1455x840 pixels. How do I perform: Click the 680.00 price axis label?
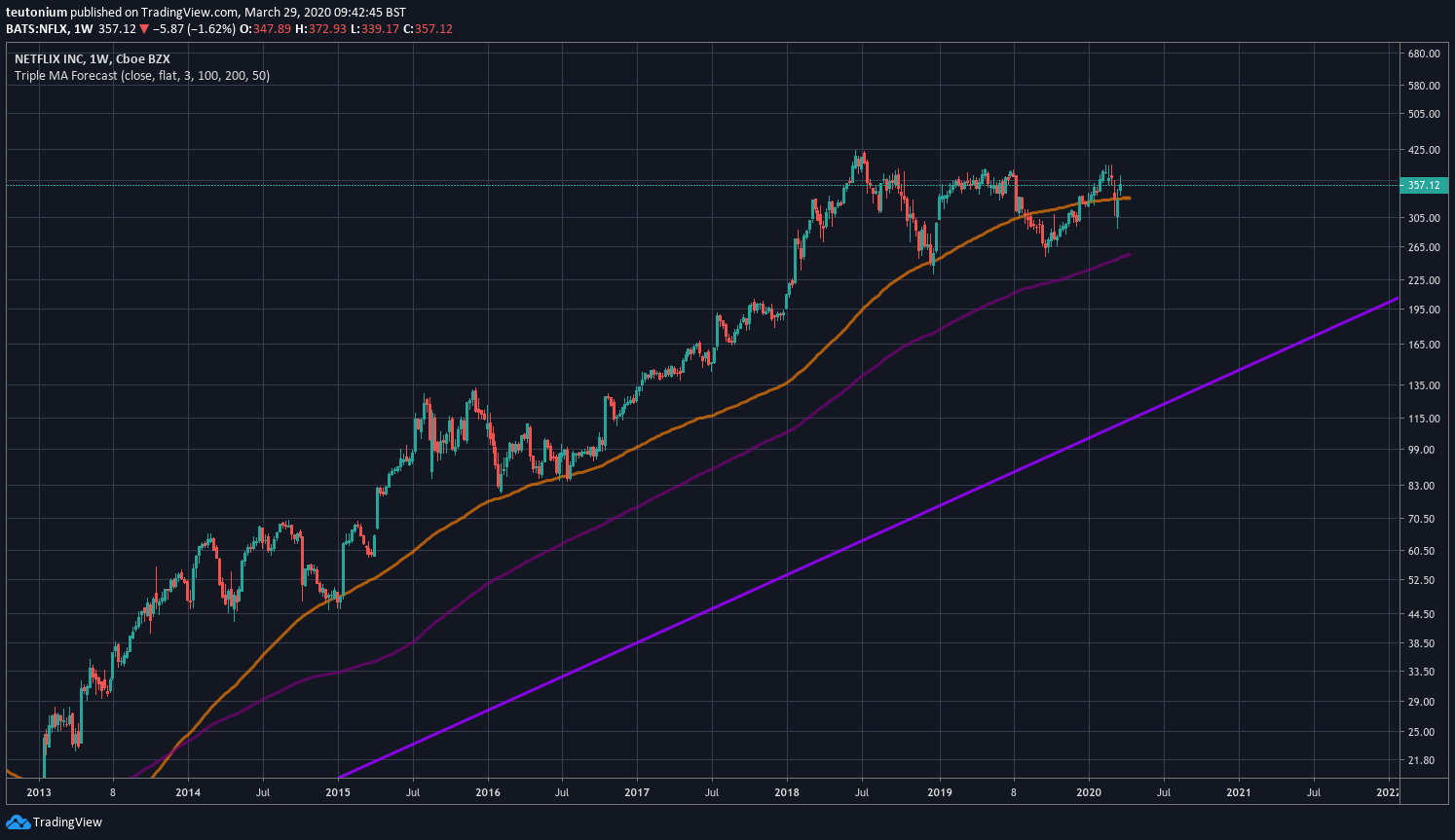(x=1425, y=54)
